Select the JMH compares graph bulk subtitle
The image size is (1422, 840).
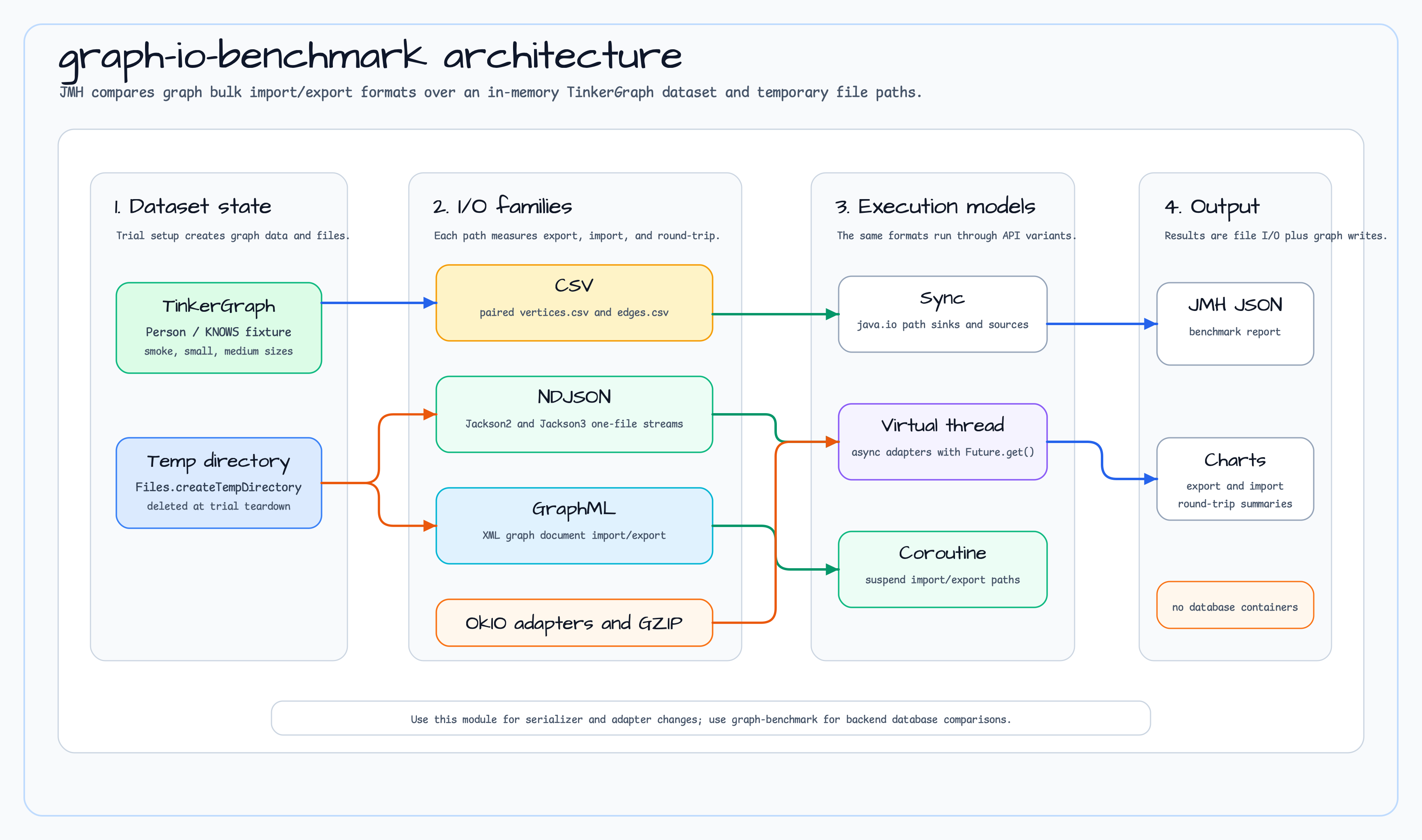click(x=490, y=92)
